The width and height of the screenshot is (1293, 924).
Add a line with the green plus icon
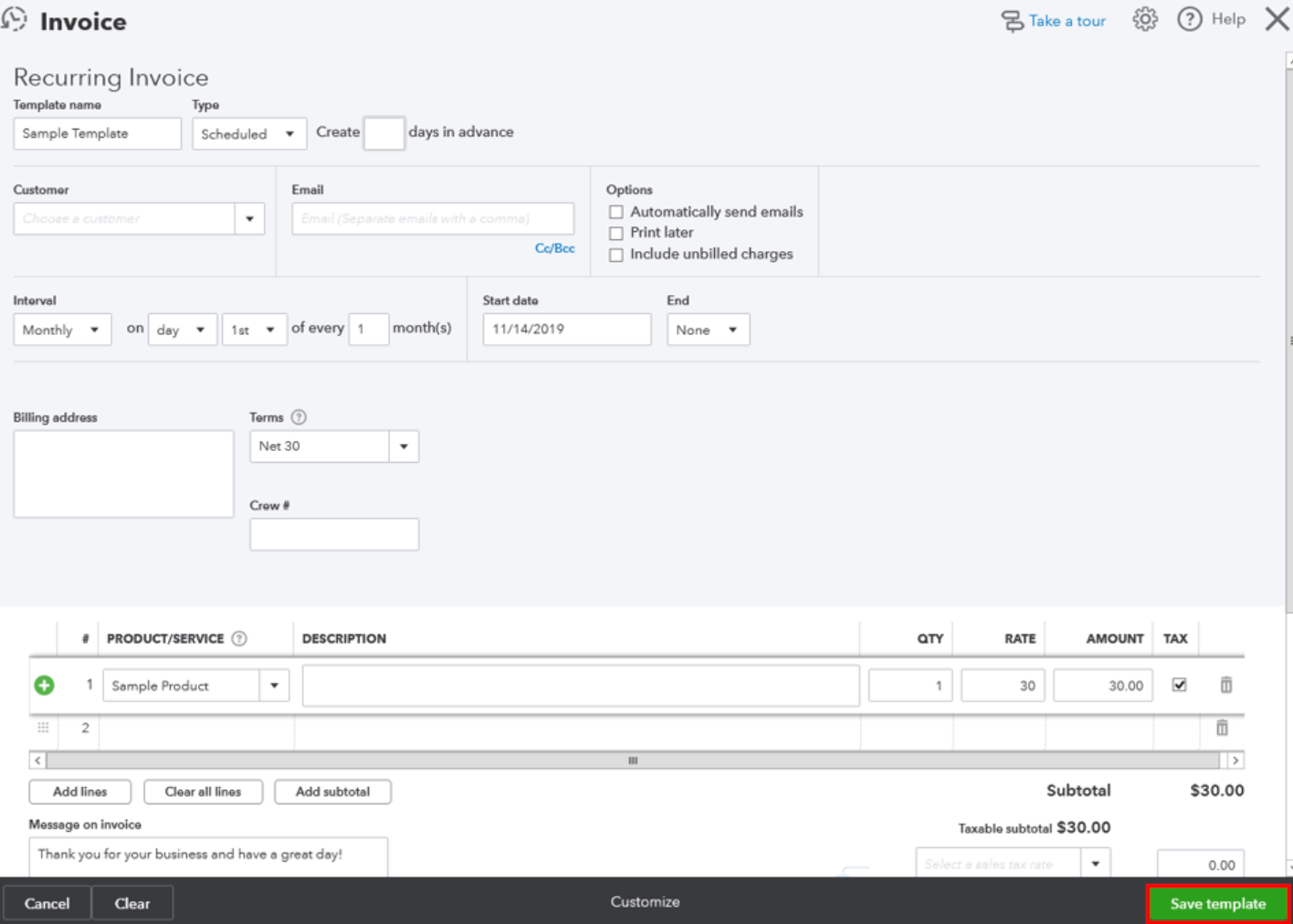pos(43,685)
